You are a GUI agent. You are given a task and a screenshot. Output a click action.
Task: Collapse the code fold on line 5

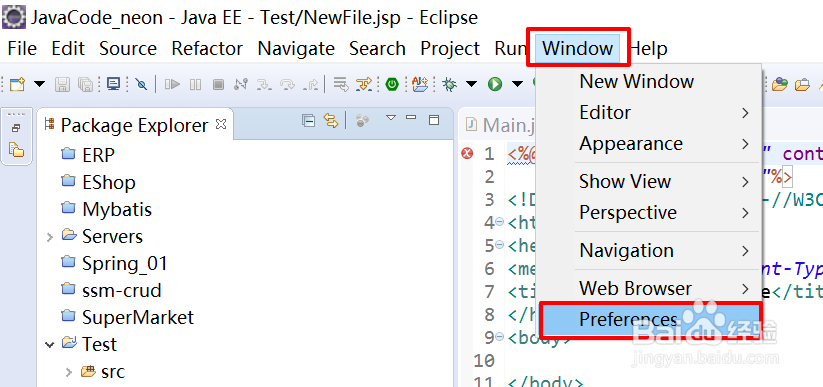(500, 246)
